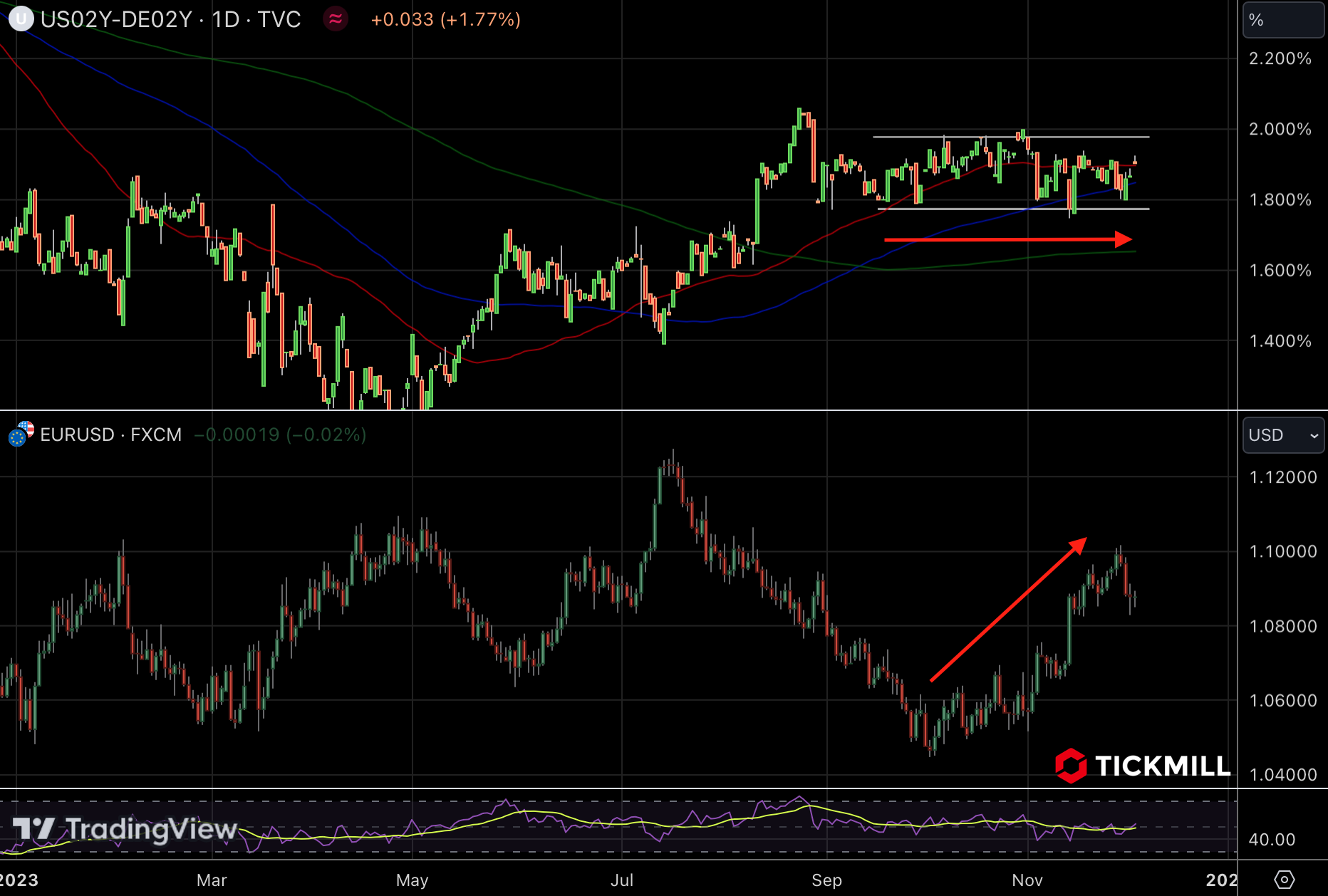Click the +0.033 (+1.77%) change value
Image resolution: width=1328 pixels, height=896 pixels.
[x=446, y=19]
